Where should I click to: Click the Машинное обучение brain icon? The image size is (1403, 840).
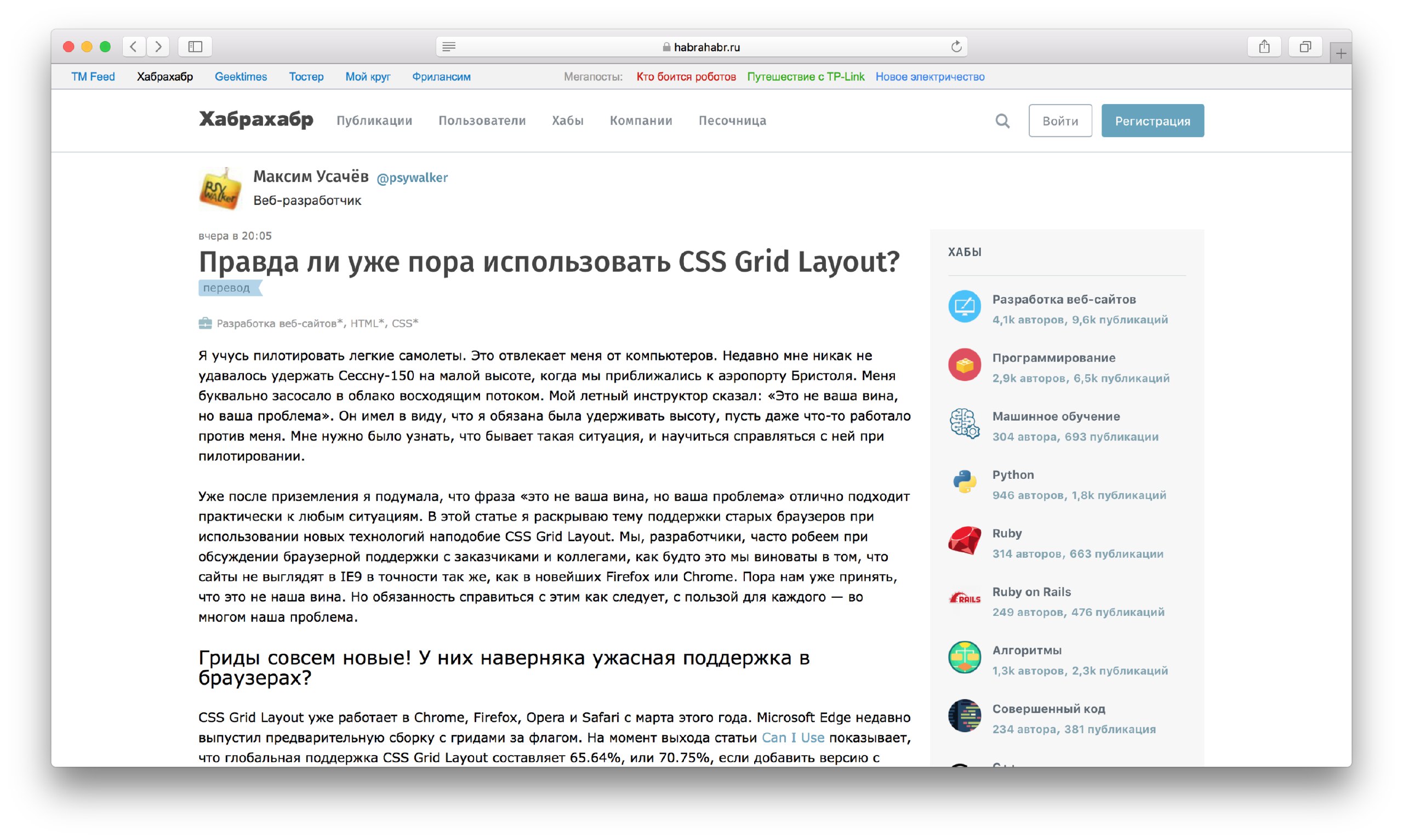click(965, 424)
